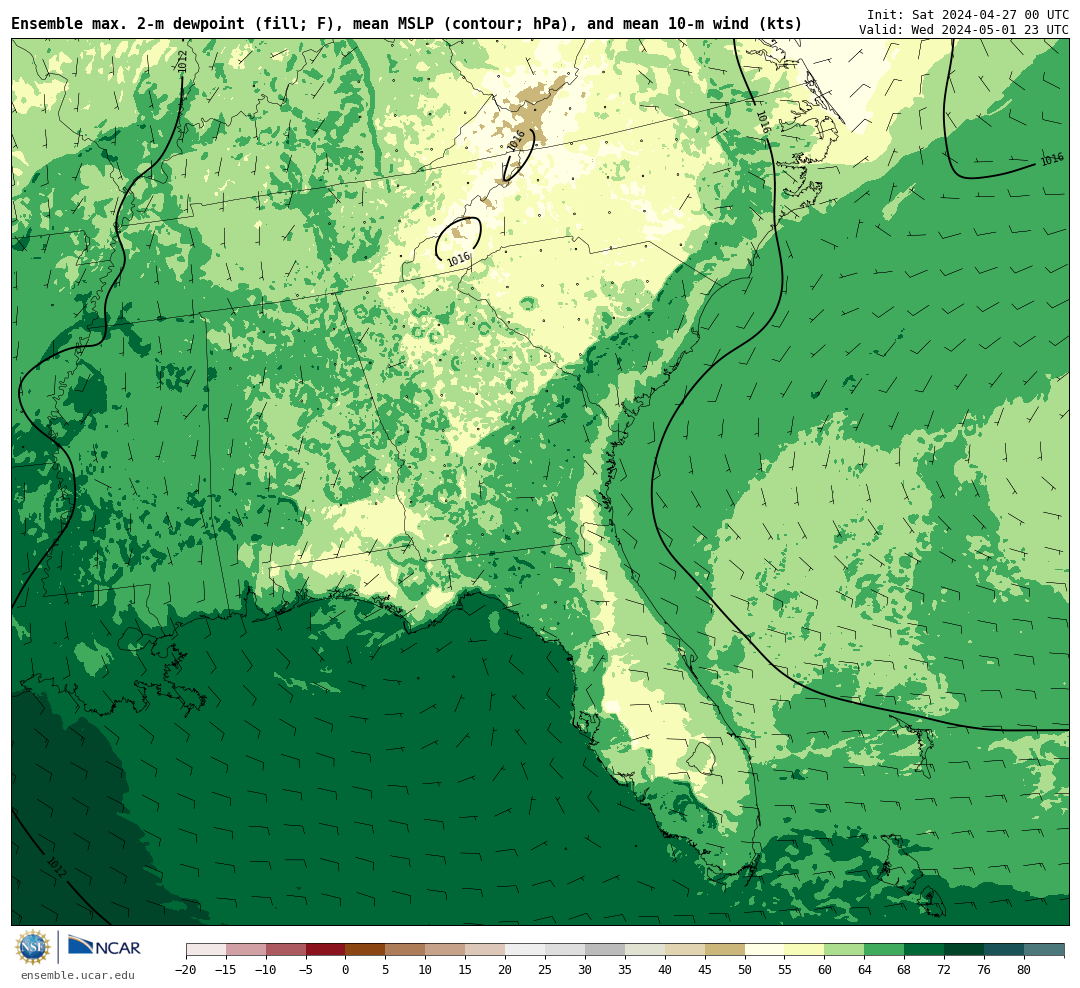Click the 80 colorbar tick label
Screen dimensions: 1080x988
pos(1024,970)
